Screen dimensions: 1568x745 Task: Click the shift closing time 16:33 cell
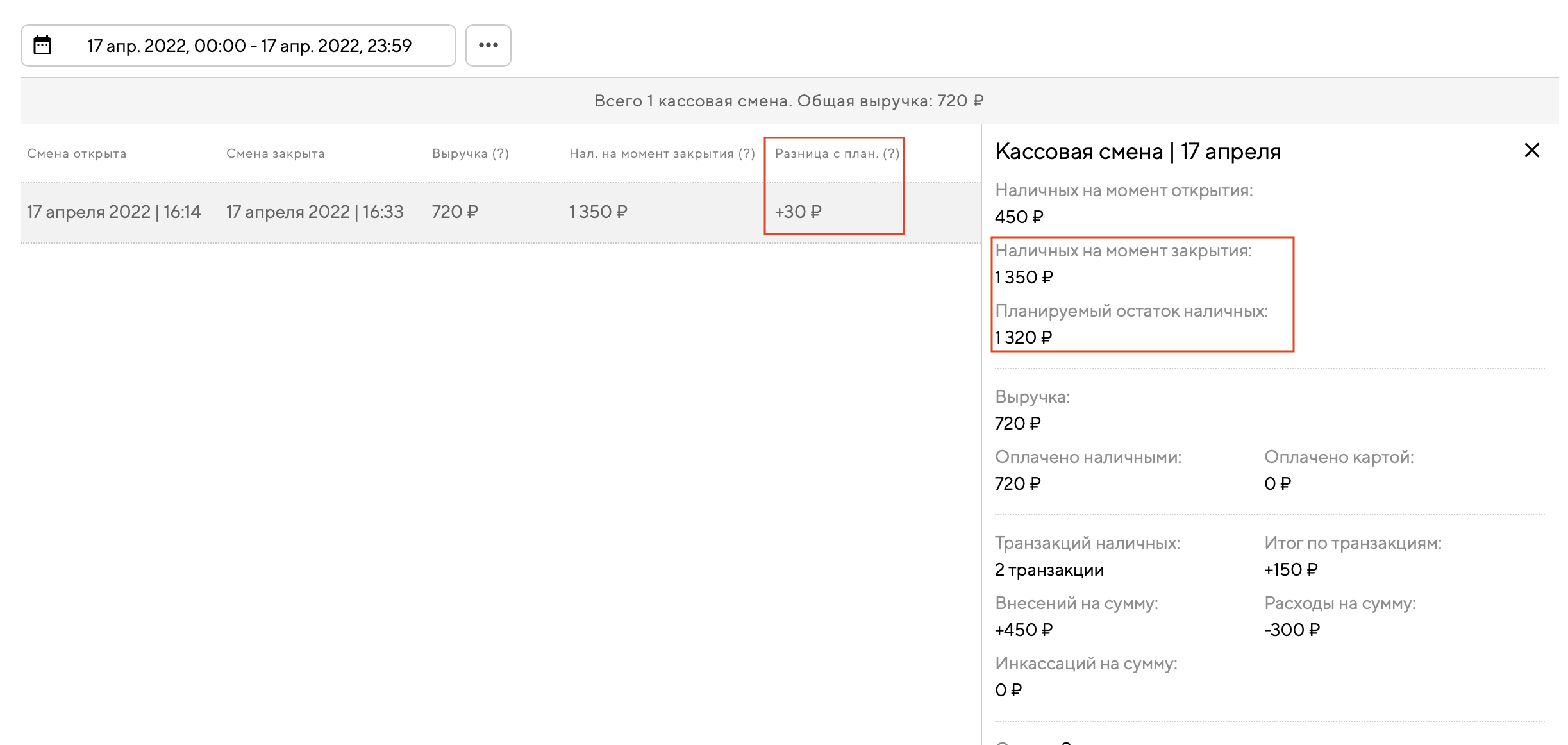(314, 212)
